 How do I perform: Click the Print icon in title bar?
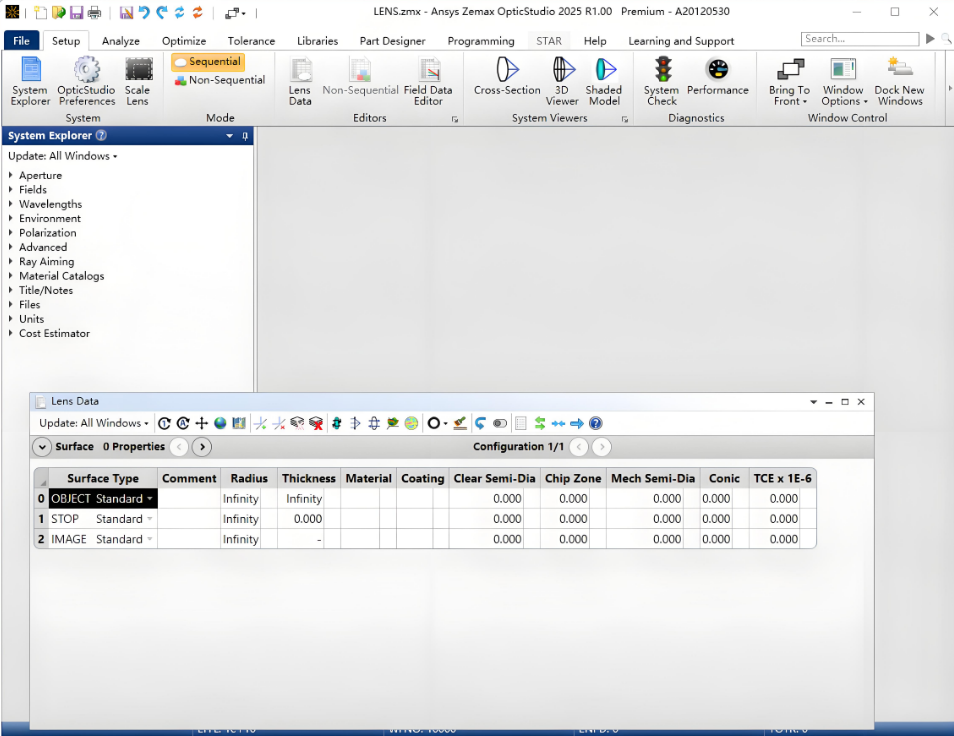(94, 12)
